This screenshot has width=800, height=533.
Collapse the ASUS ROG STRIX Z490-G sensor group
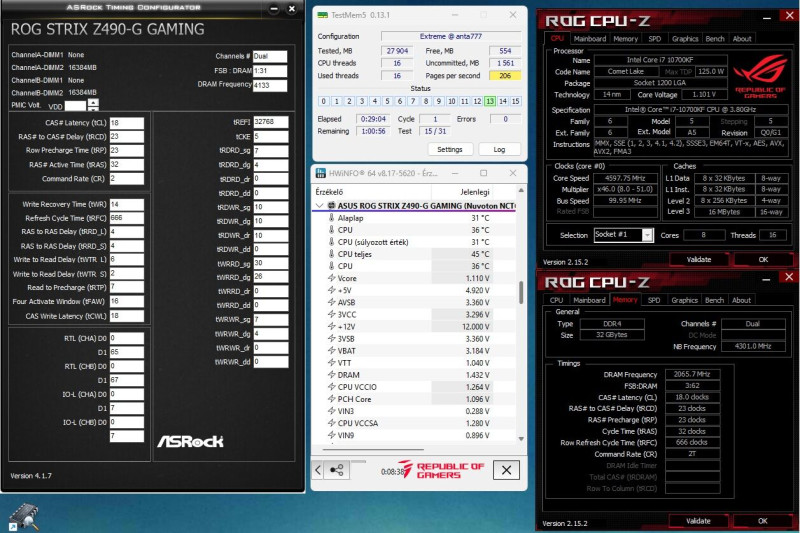point(319,206)
